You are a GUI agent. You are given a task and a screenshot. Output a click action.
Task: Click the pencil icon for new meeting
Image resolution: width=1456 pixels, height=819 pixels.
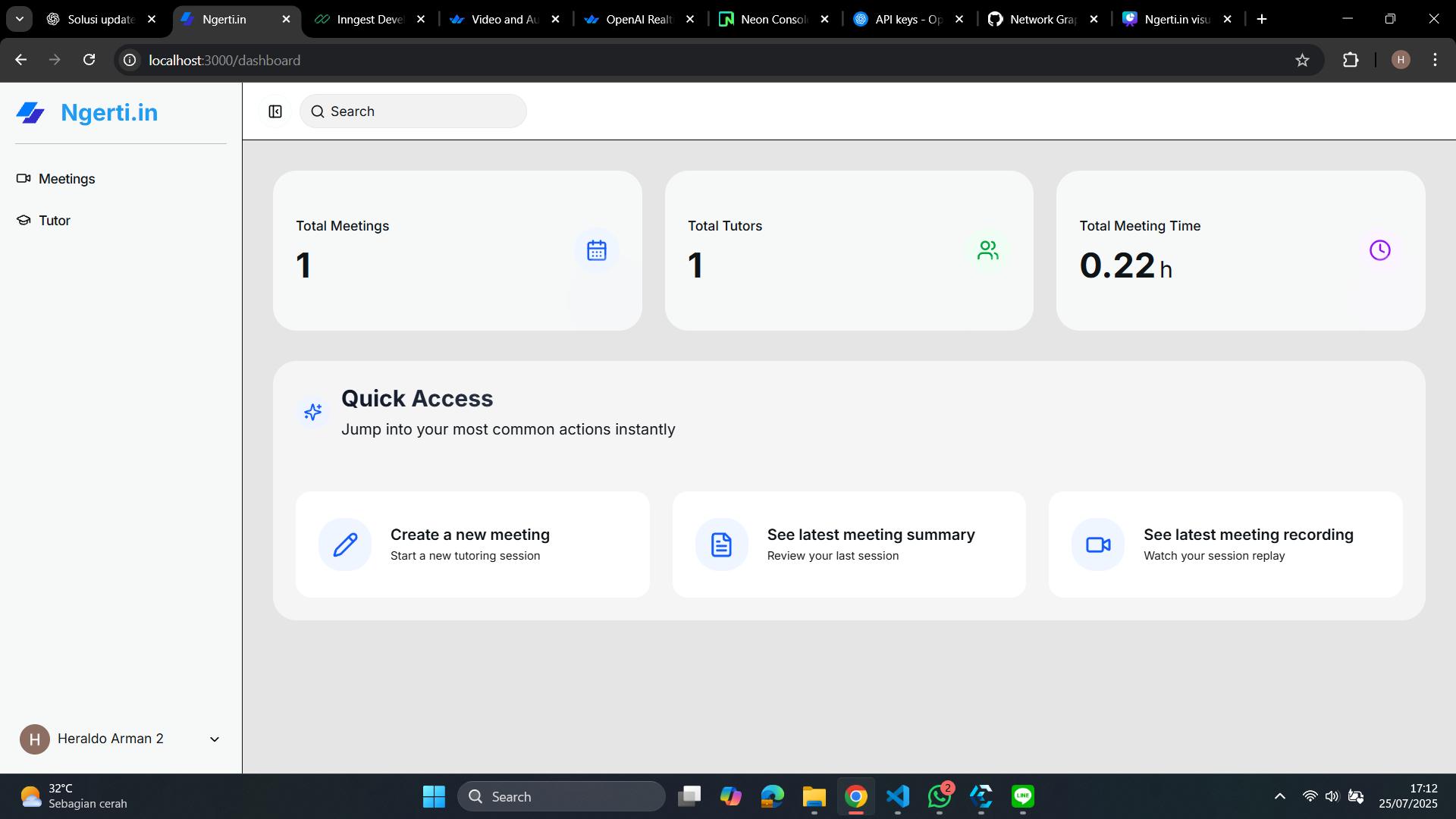click(x=345, y=544)
